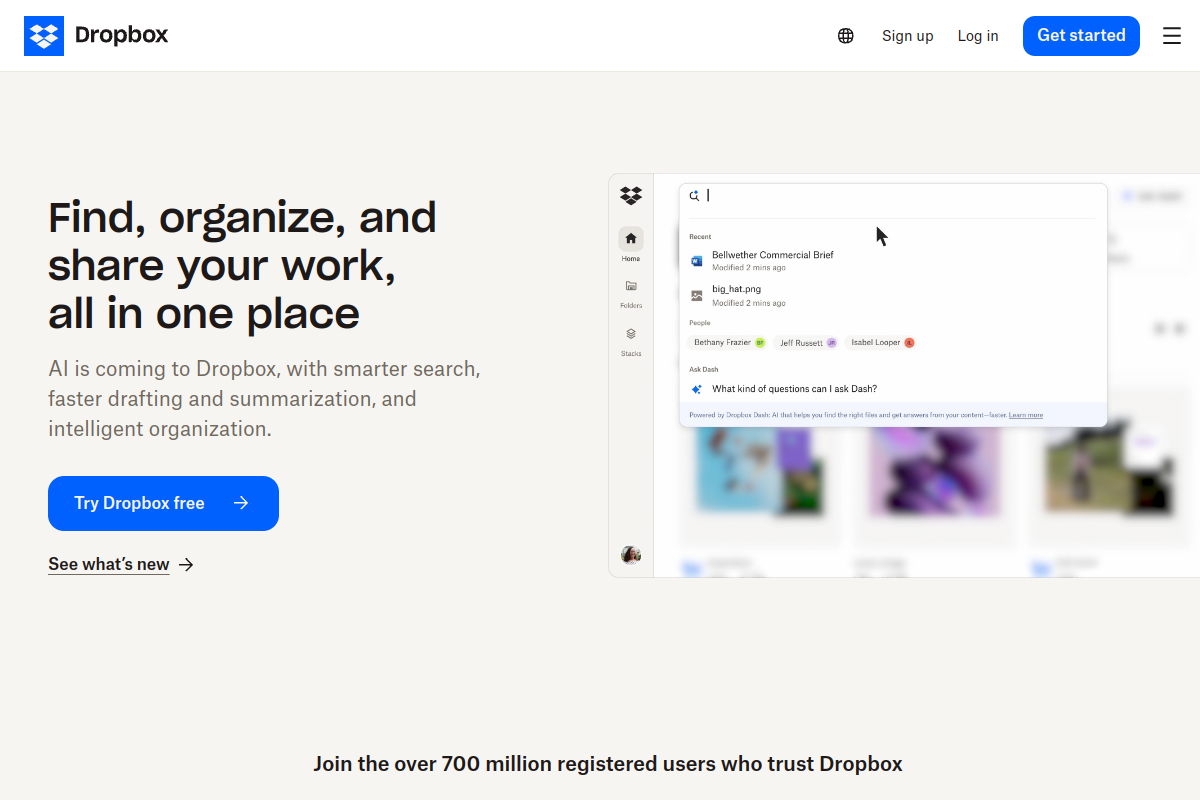Click the Sign up link
The image size is (1200, 800).
907,36
